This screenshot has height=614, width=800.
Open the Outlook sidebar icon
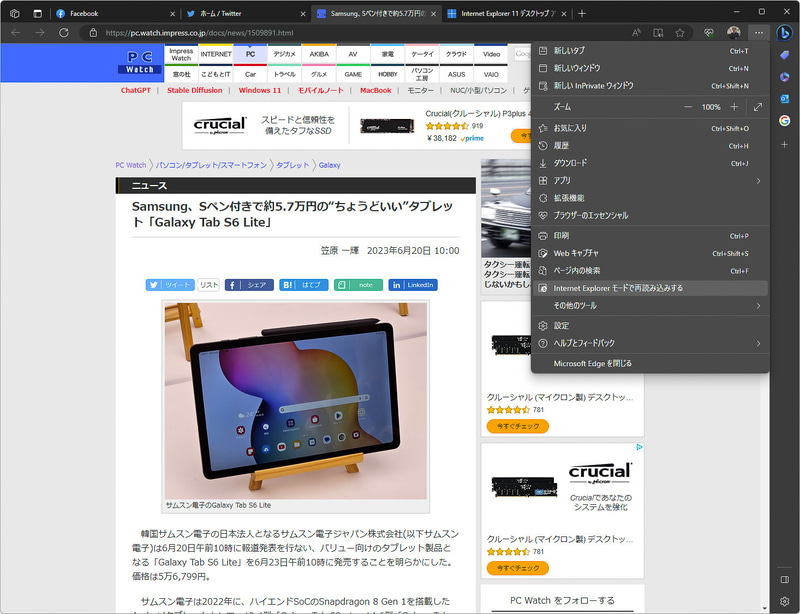(x=785, y=99)
